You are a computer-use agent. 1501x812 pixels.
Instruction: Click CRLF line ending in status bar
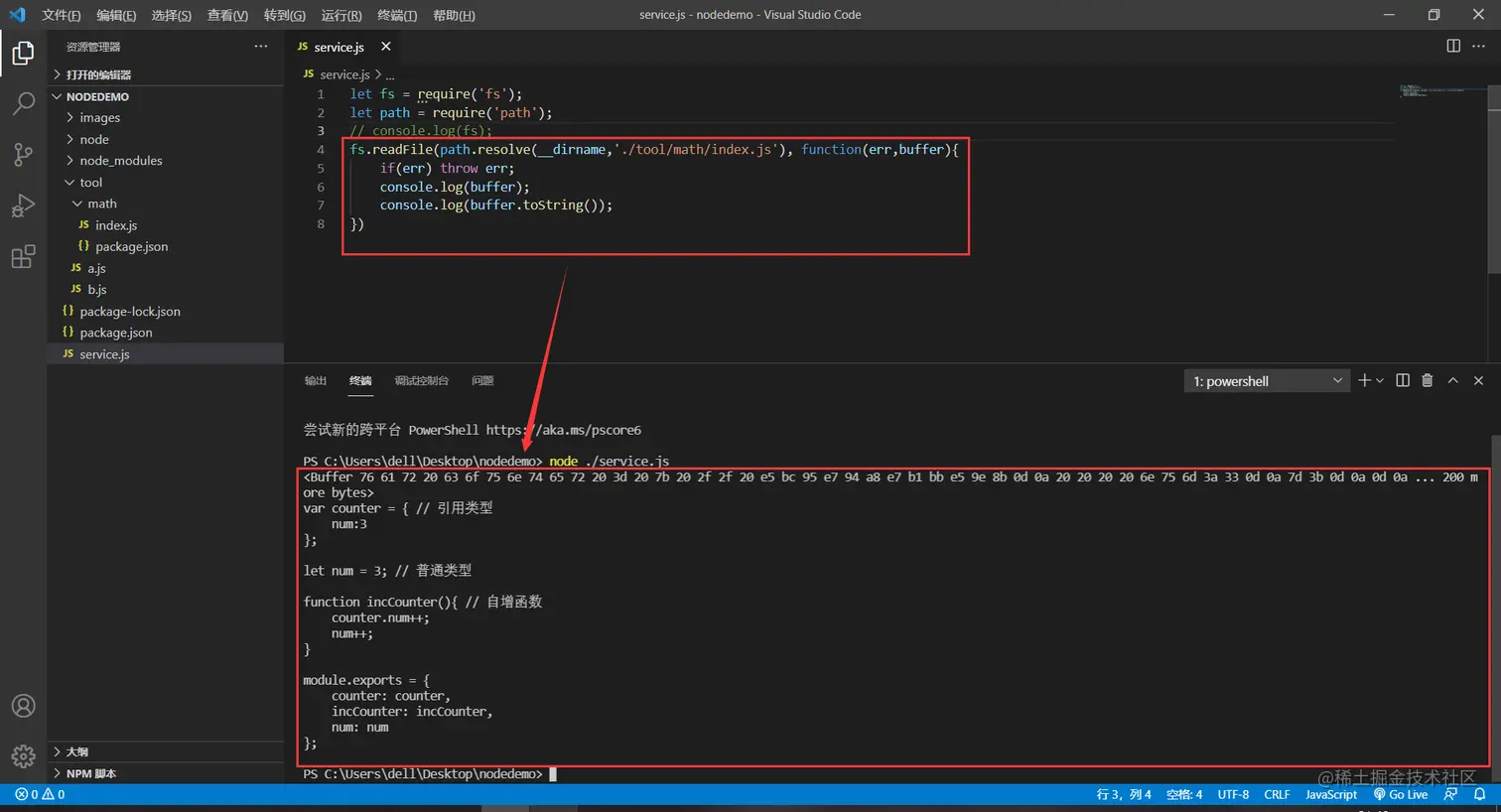click(x=1277, y=794)
